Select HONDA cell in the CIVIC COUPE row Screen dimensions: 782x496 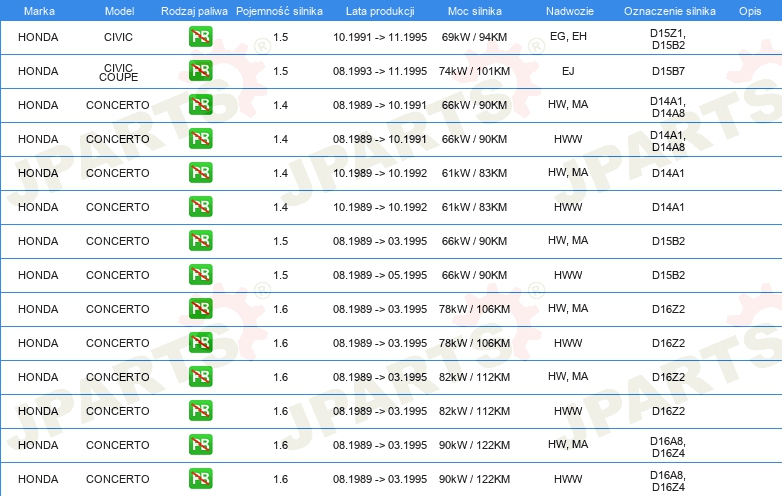[38, 71]
